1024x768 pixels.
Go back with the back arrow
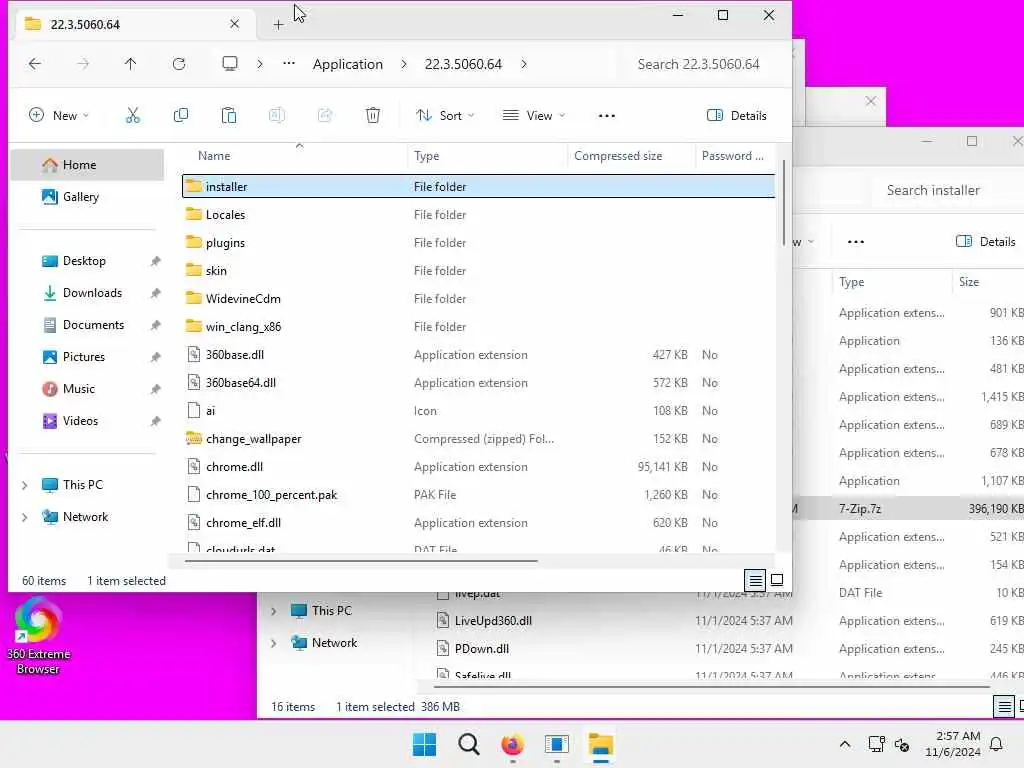pyautogui.click(x=35, y=63)
